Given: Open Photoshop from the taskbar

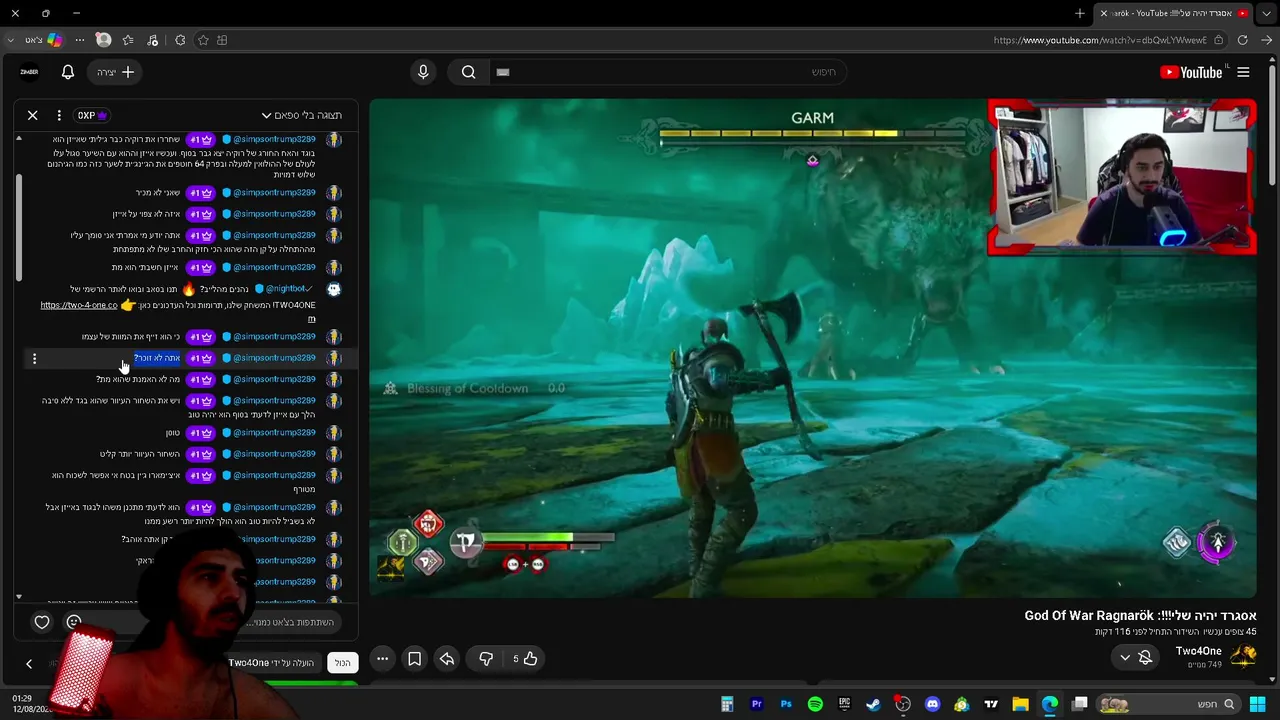Looking at the screenshot, I should (x=786, y=704).
